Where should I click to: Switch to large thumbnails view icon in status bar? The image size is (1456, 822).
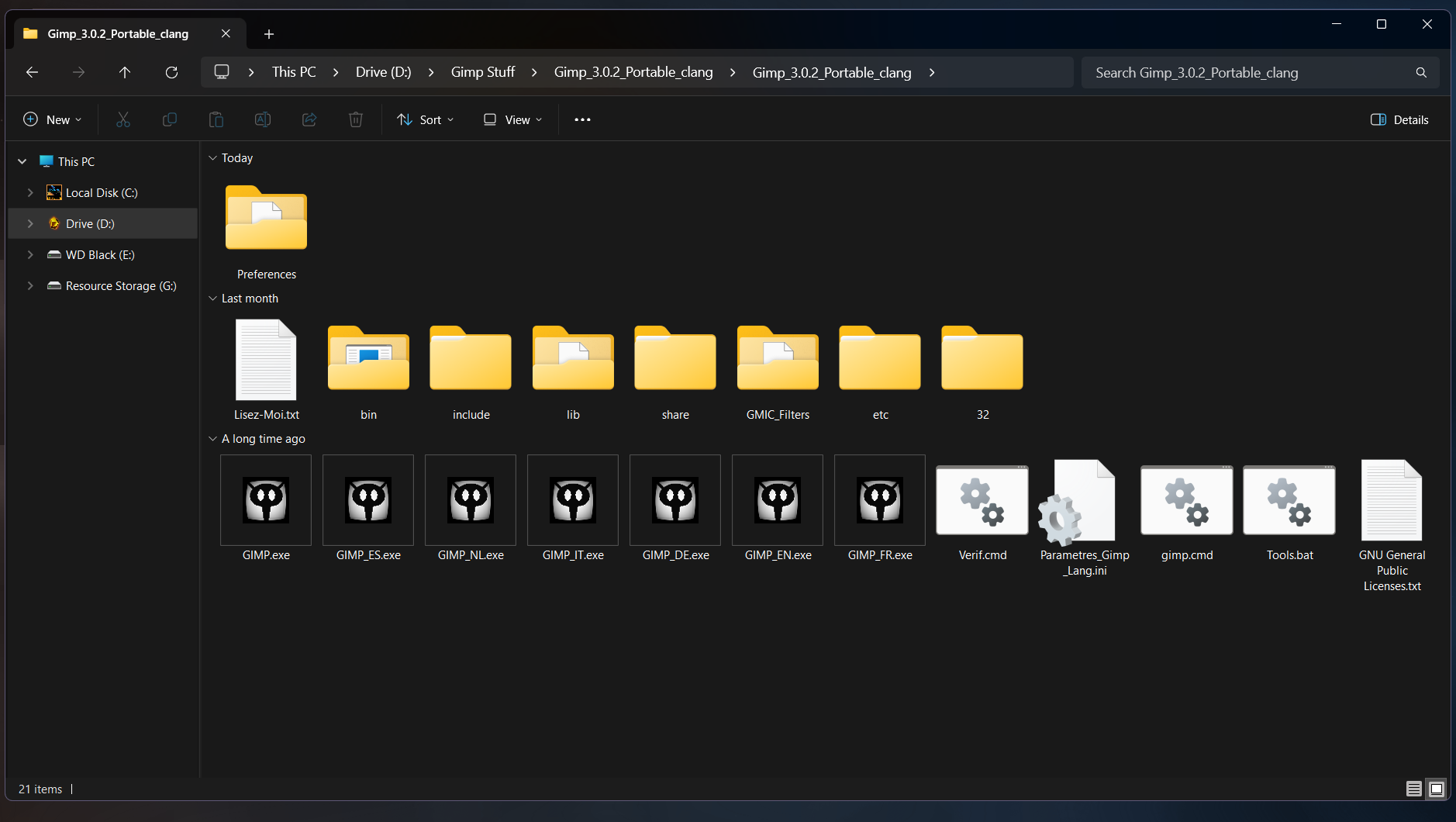tap(1436, 789)
